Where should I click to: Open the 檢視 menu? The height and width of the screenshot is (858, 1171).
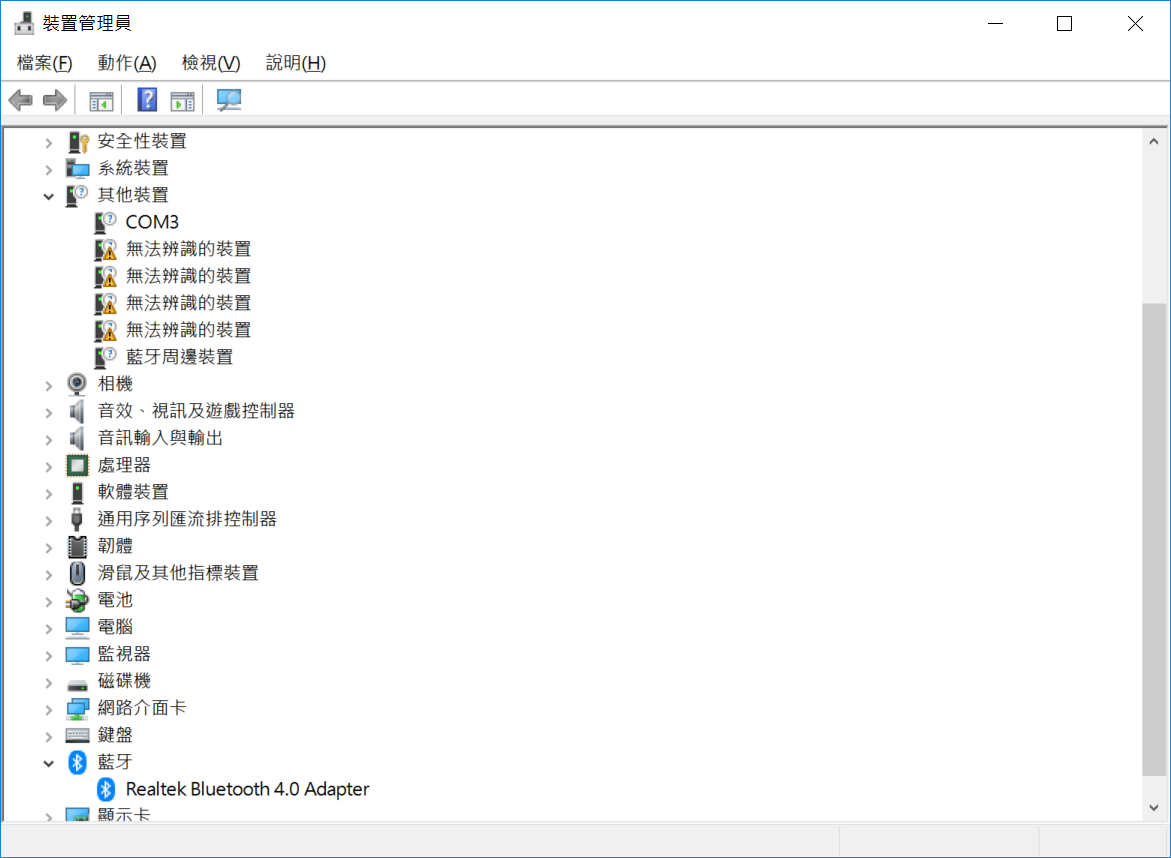[210, 62]
